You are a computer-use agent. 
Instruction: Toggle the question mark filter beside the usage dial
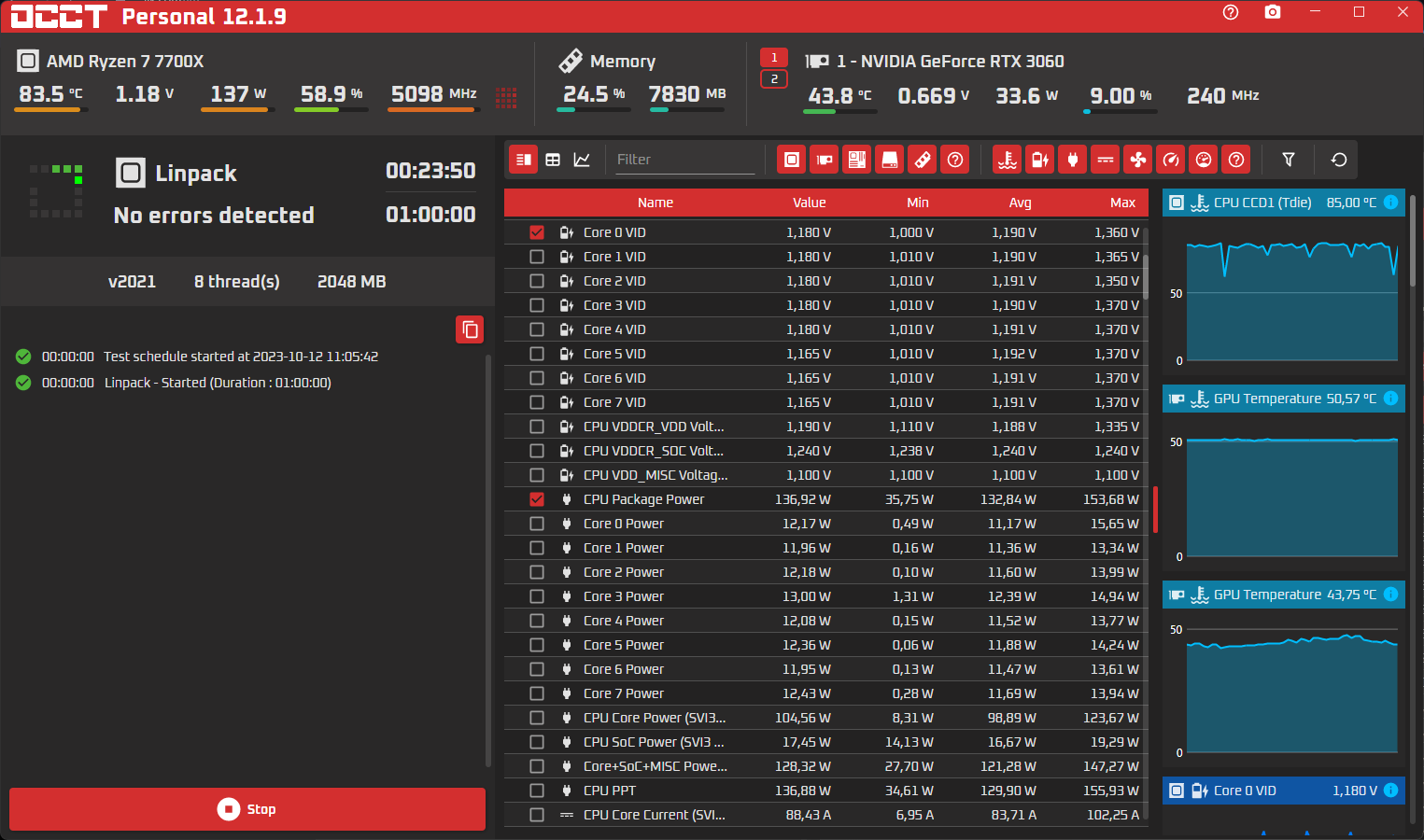[x=1236, y=160]
